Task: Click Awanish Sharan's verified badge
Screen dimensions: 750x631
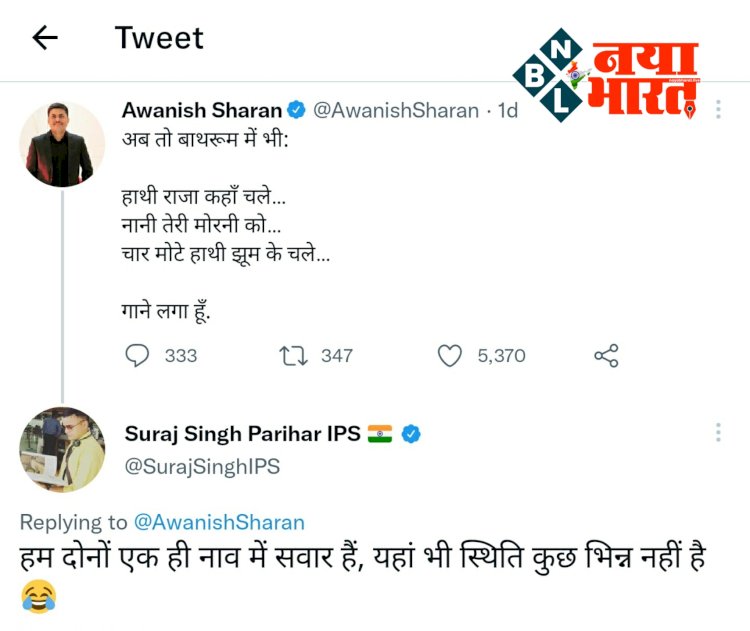Action: coord(297,110)
